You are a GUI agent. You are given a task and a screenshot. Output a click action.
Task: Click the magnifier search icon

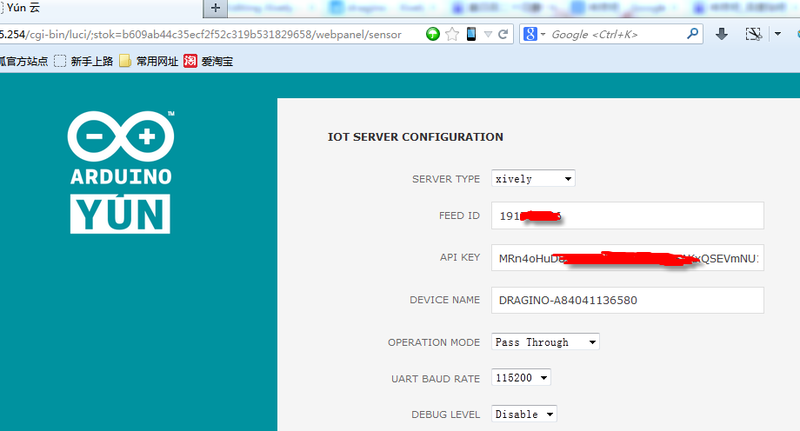tap(692, 34)
